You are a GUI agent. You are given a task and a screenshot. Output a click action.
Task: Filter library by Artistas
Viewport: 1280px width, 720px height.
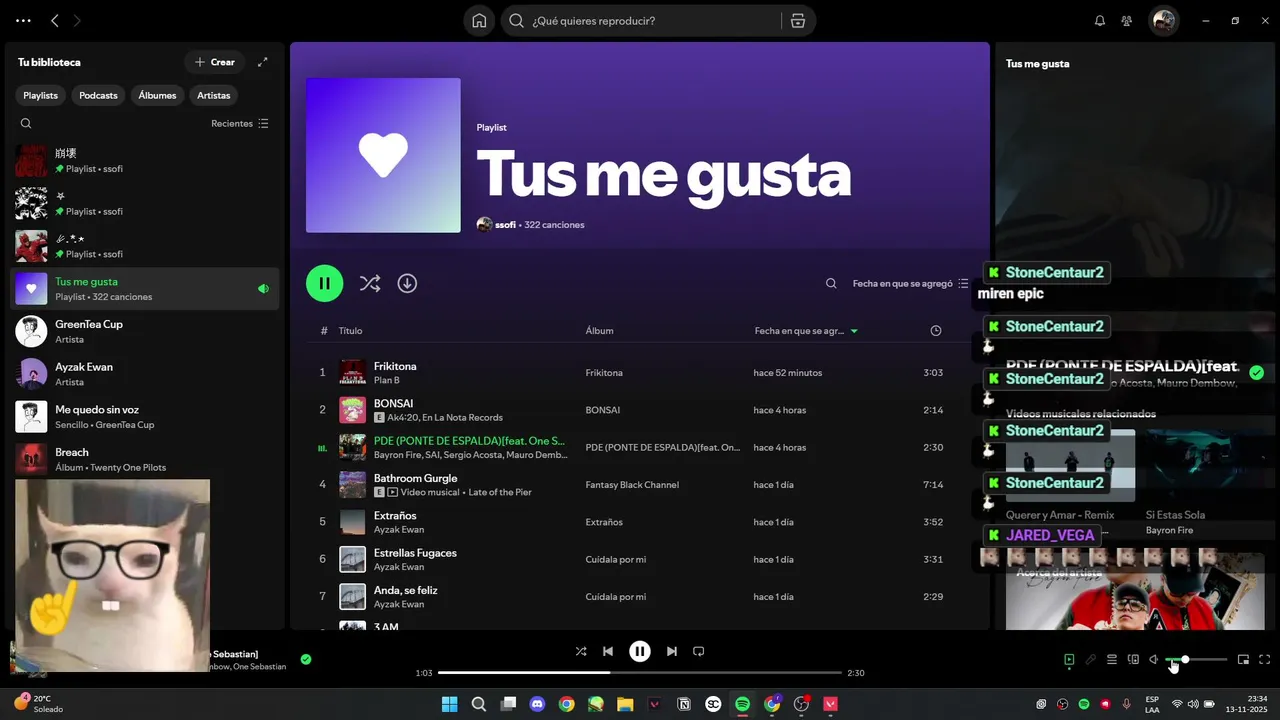(x=214, y=96)
